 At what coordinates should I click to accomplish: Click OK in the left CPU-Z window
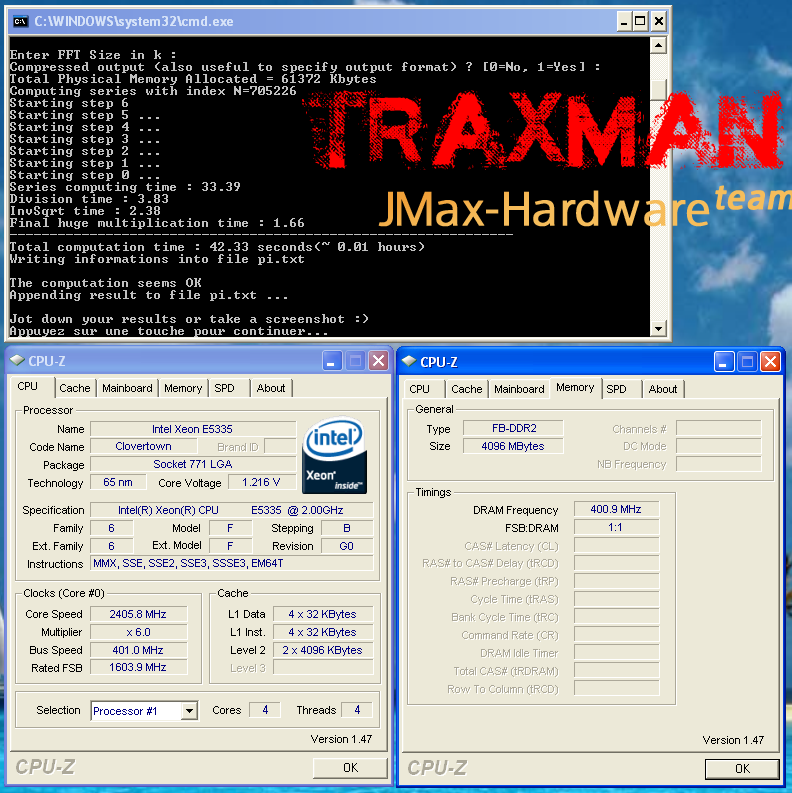350,768
